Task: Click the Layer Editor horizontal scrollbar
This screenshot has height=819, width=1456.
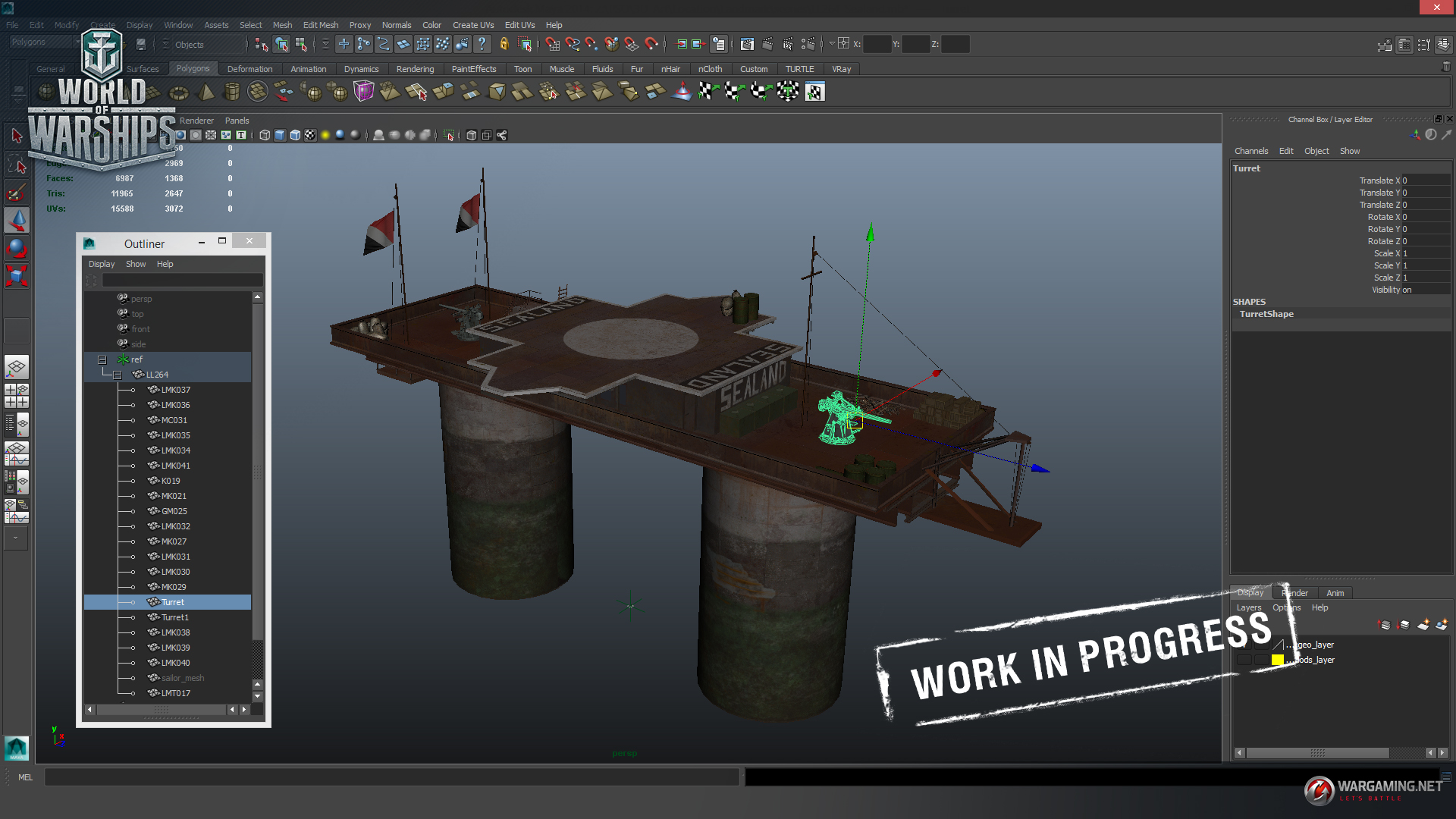Action: click(1318, 753)
